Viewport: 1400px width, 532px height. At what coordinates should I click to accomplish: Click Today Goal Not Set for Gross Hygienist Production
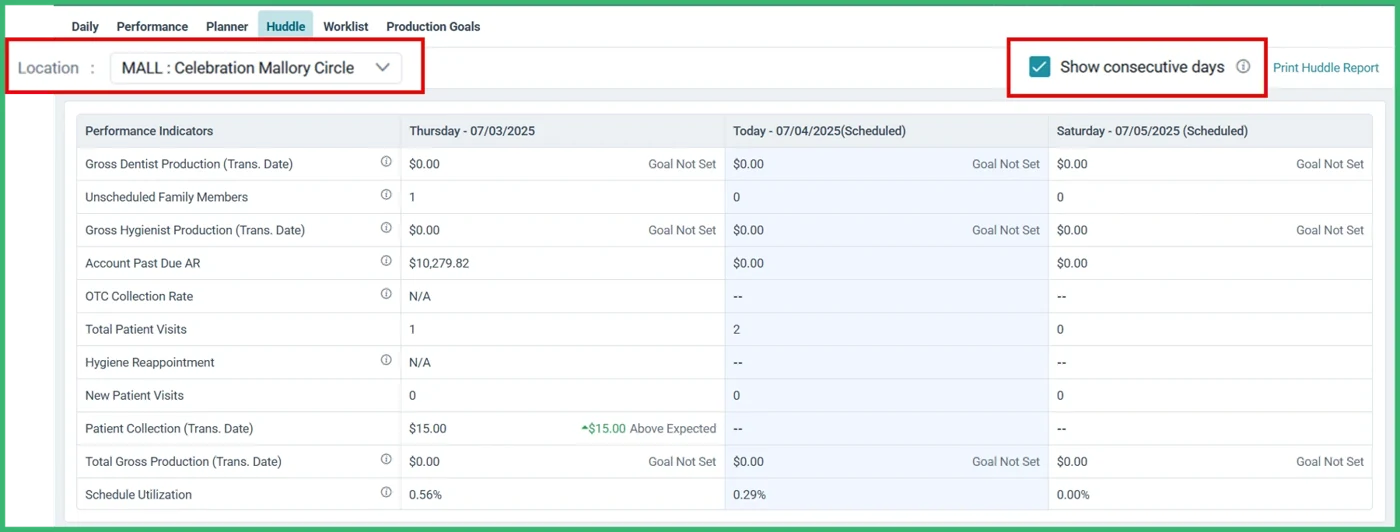pos(1006,230)
